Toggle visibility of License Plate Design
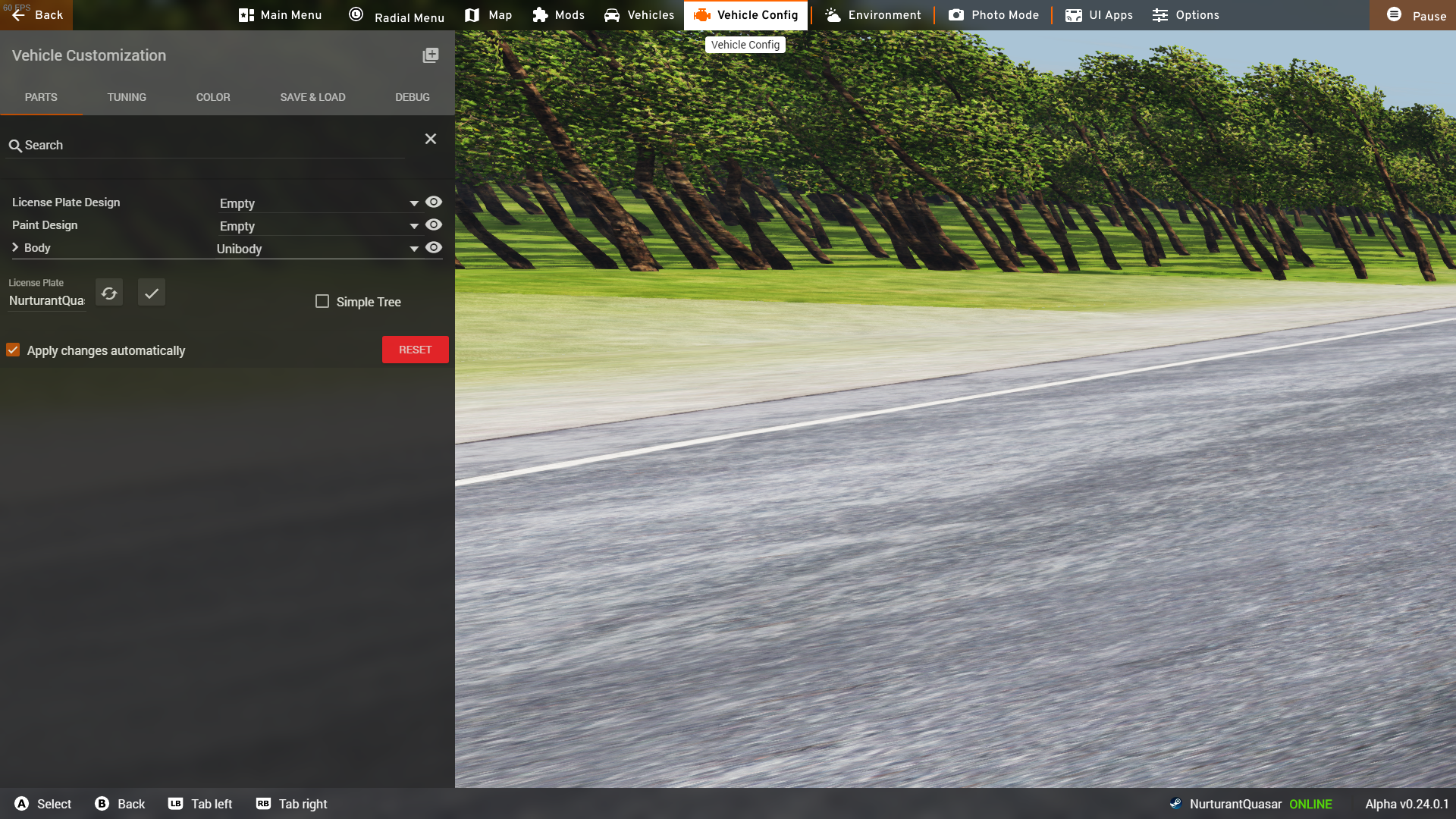The height and width of the screenshot is (819, 1456). (x=434, y=202)
